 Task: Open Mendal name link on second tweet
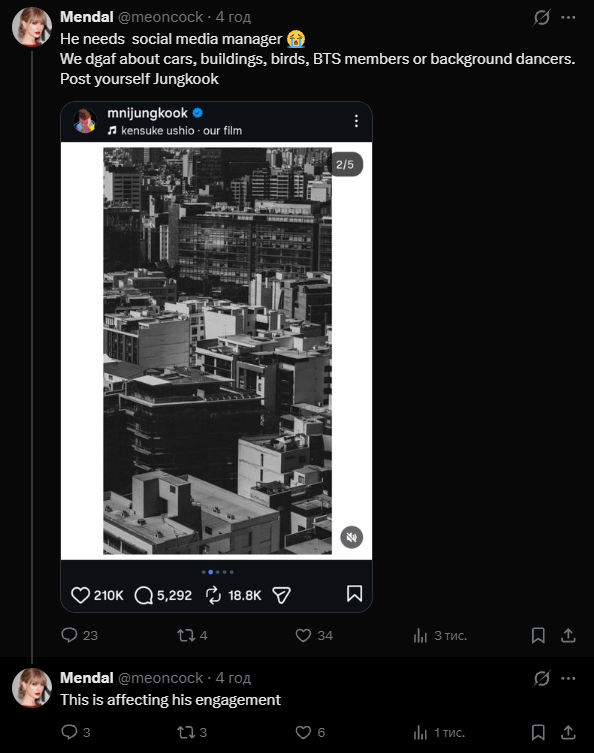coord(87,678)
